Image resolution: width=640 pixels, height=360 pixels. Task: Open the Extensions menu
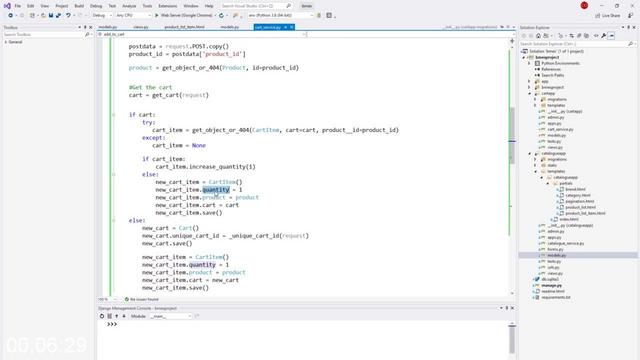pos(168,6)
